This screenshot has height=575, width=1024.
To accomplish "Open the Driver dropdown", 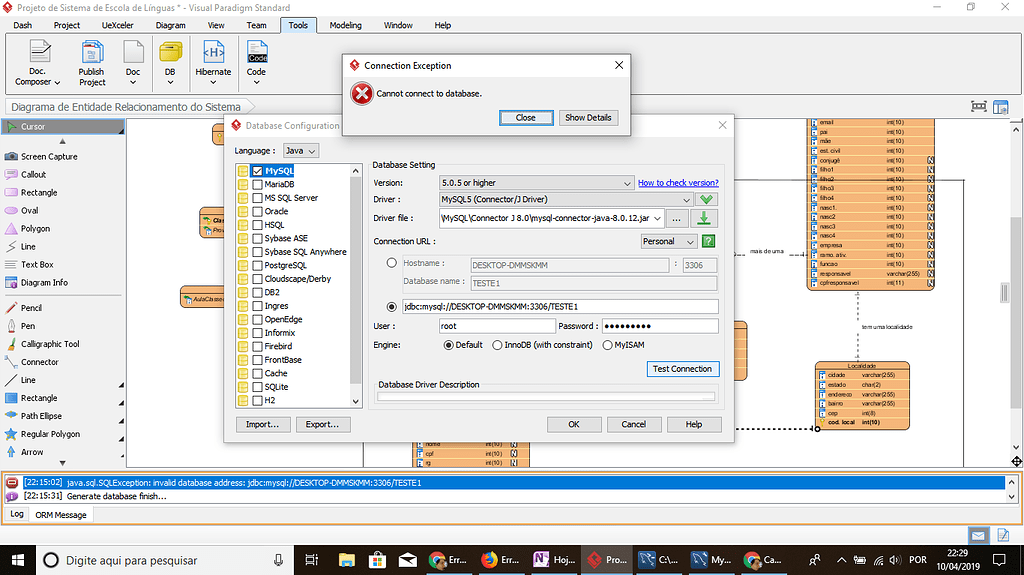I will coord(566,199).
